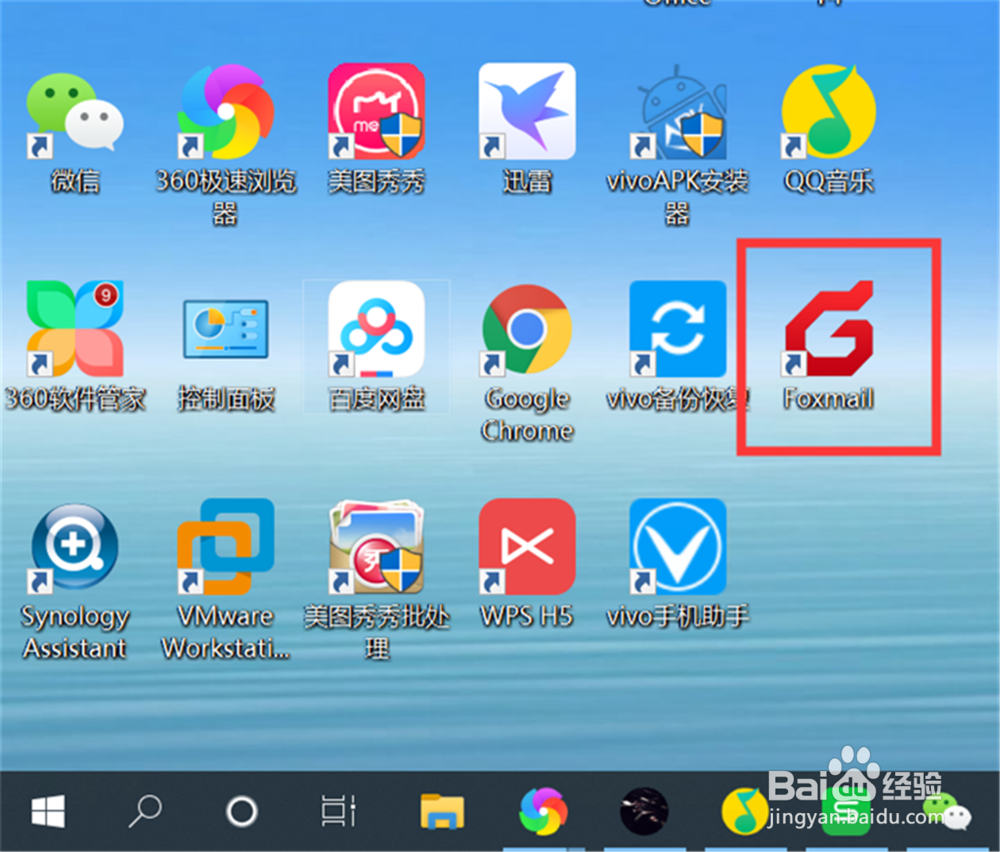
Task: Open vivo手机助手 desktop icon
Action: (x=678, y=547)
